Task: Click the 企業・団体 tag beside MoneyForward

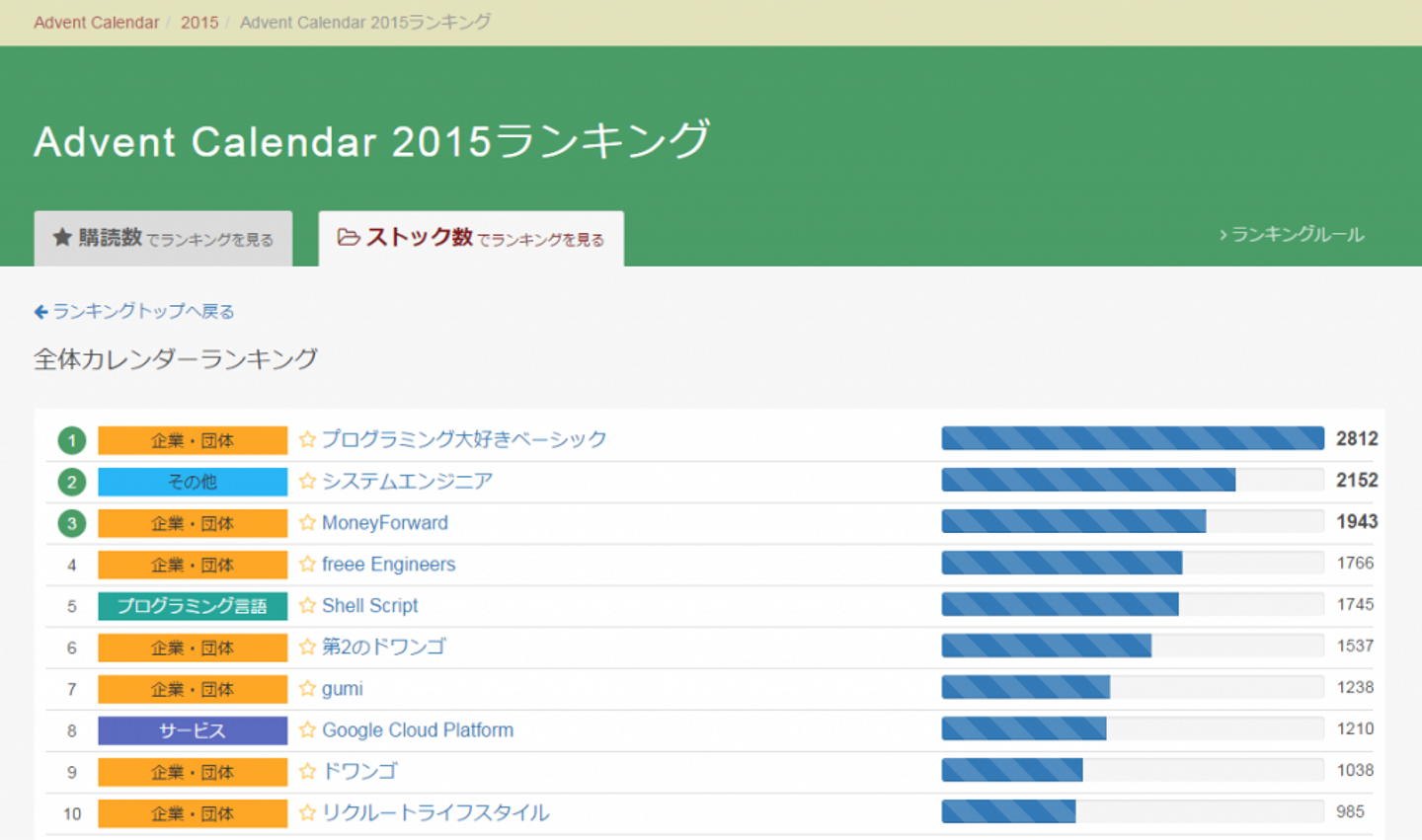Action: [193, 523]
